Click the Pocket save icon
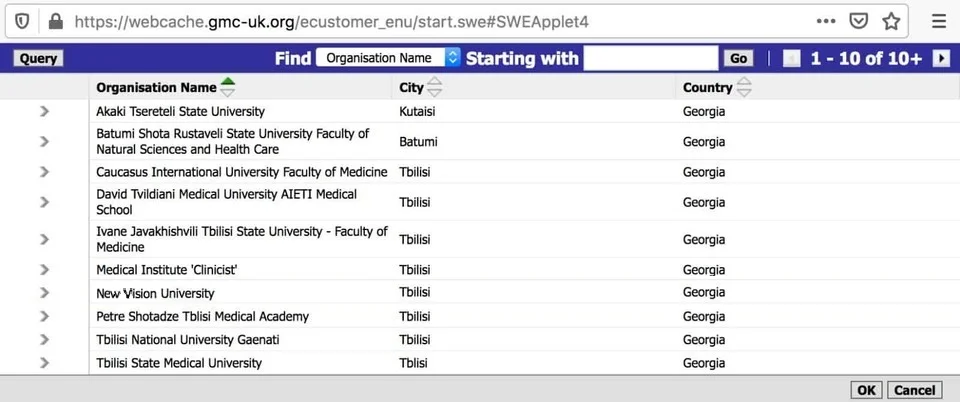This screenshot has height=402, width=960. (858, 21)
